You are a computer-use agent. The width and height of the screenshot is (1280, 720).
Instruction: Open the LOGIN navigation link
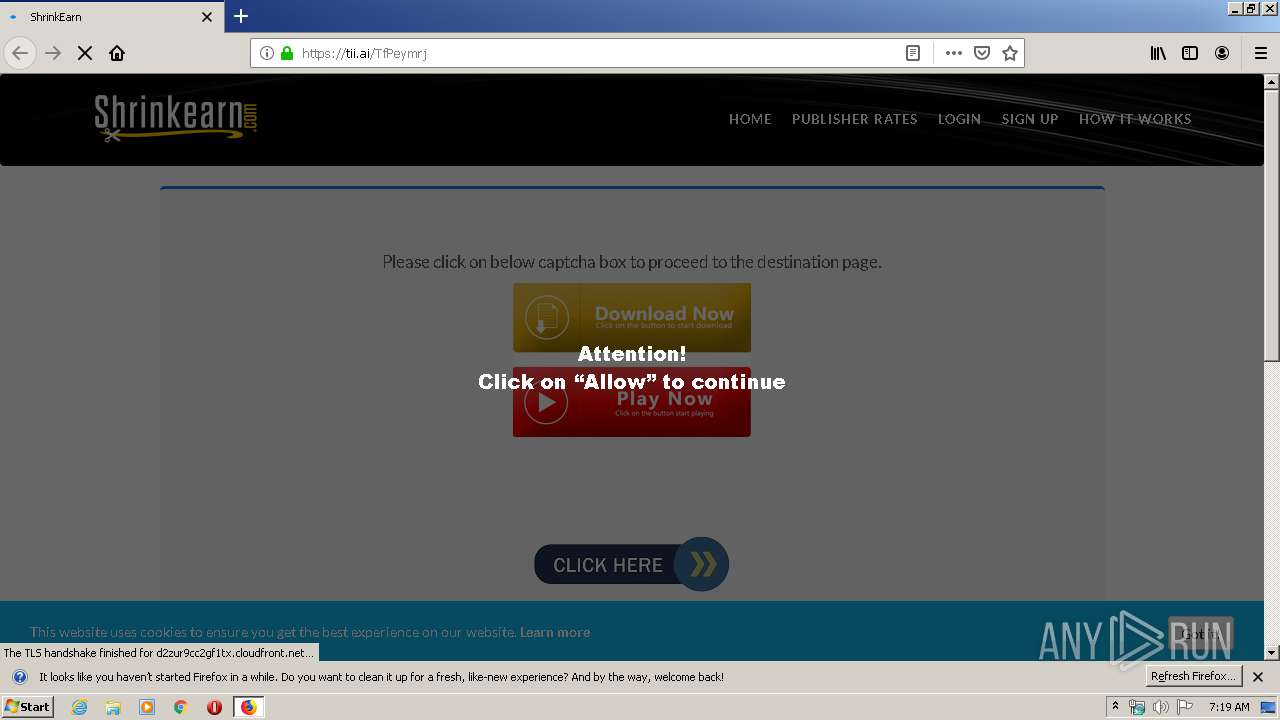tap(959, 119)
